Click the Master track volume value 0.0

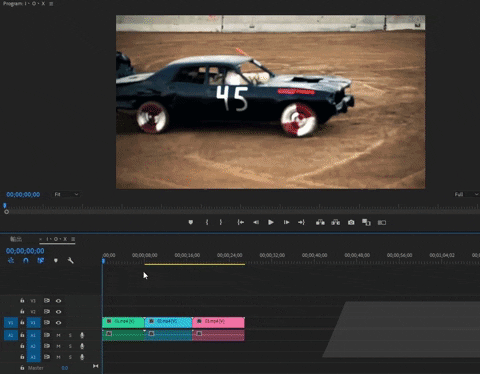point(65,368)
